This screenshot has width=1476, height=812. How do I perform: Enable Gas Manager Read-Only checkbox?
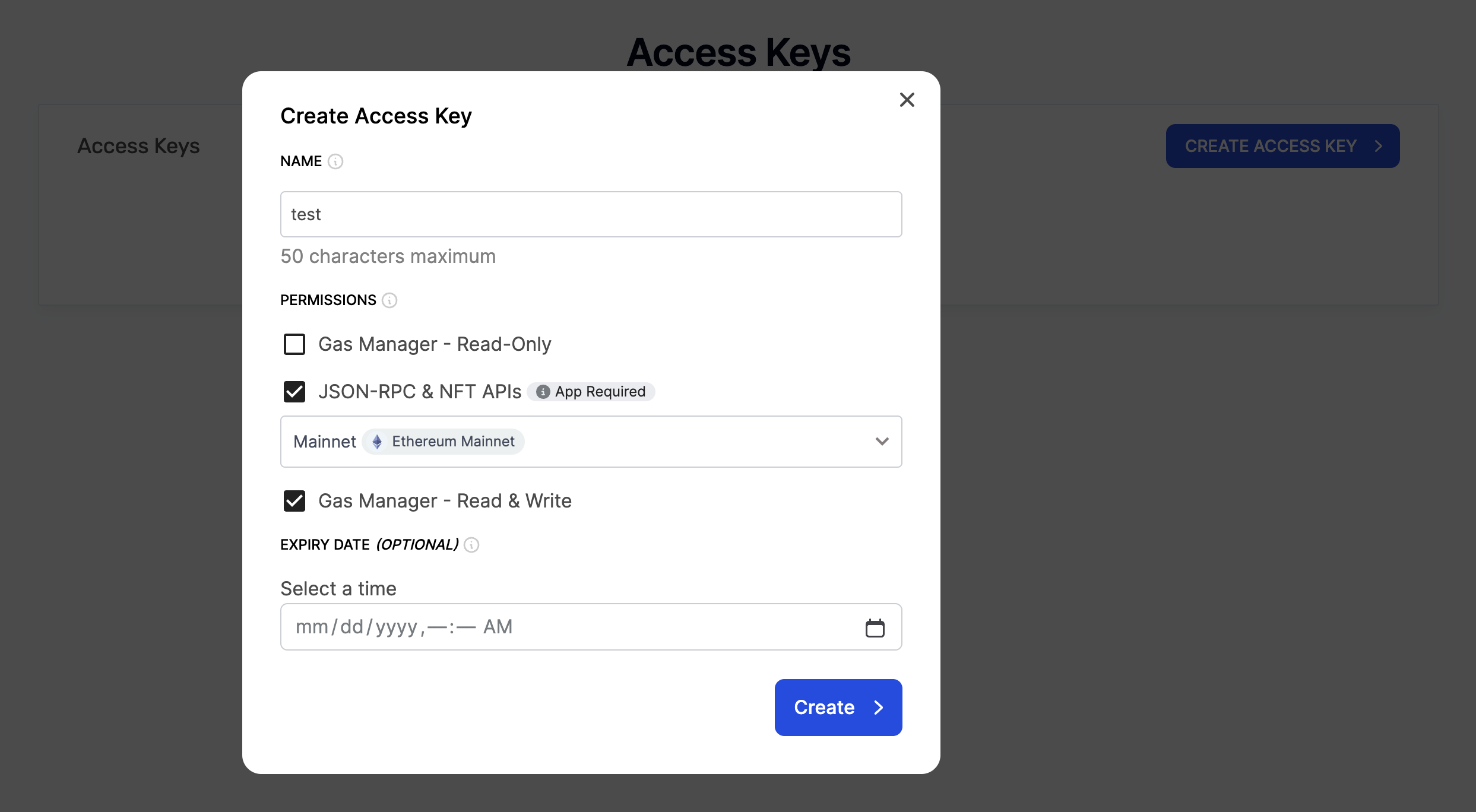tap(294, 344)
